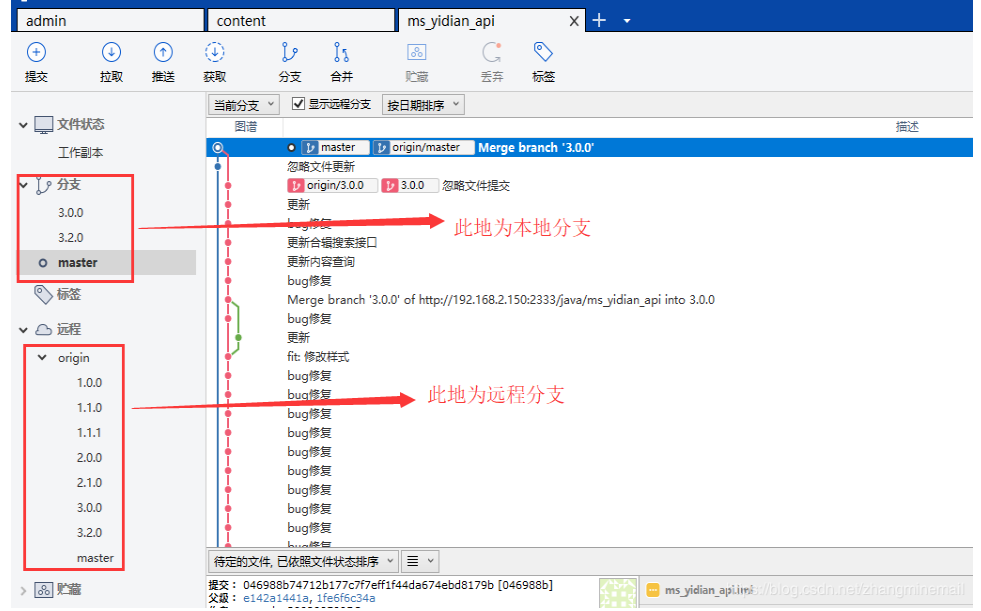Screen dimensions: 981x611
Task: Open the 待定的文件 file status sort dropdown
Action: (x=302, y=561)
